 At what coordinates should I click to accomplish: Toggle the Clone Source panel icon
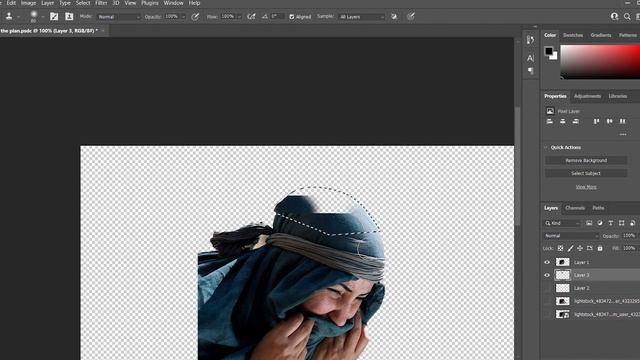coord(69,16)
